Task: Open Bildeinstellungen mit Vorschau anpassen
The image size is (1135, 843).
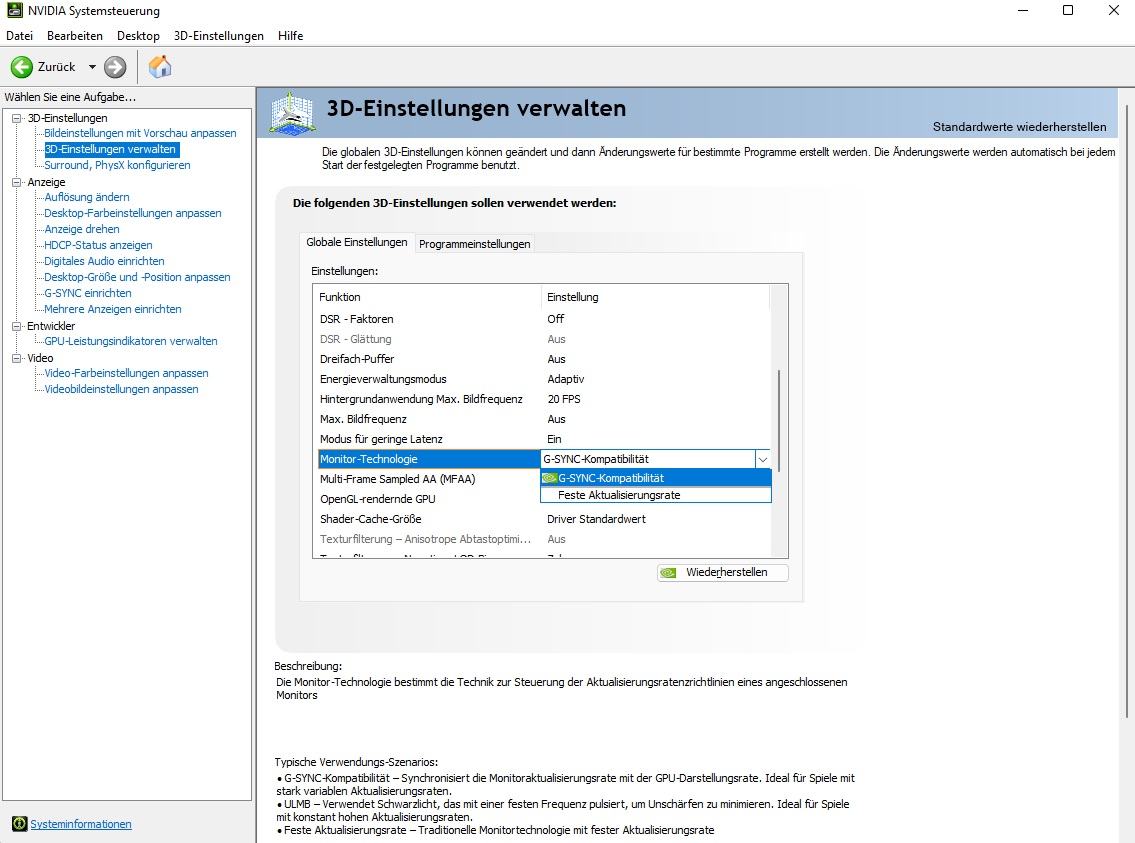Action: coord(140,133)
